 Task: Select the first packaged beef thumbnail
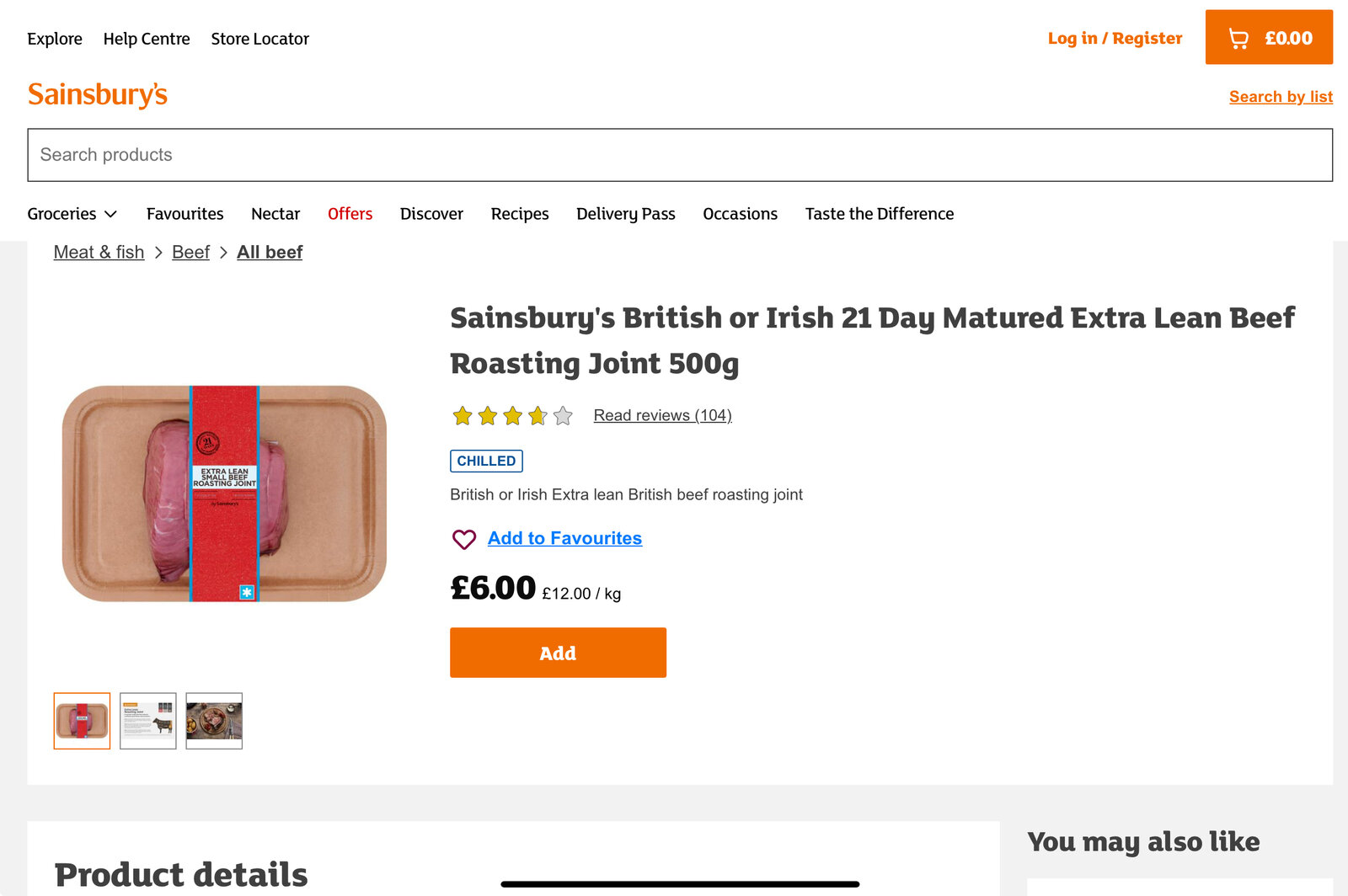click(82, 721)
